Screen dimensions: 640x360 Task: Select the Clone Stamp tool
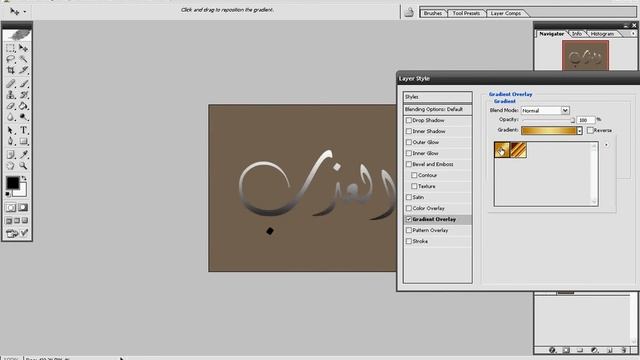pyautogui.click(x=11, y=95)
